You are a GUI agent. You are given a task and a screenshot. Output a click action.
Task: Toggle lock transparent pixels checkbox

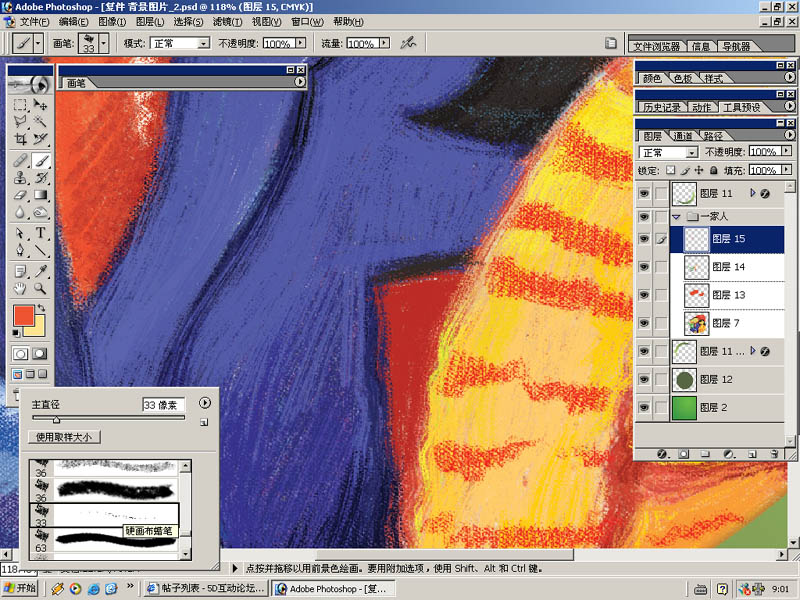(670, 170)
